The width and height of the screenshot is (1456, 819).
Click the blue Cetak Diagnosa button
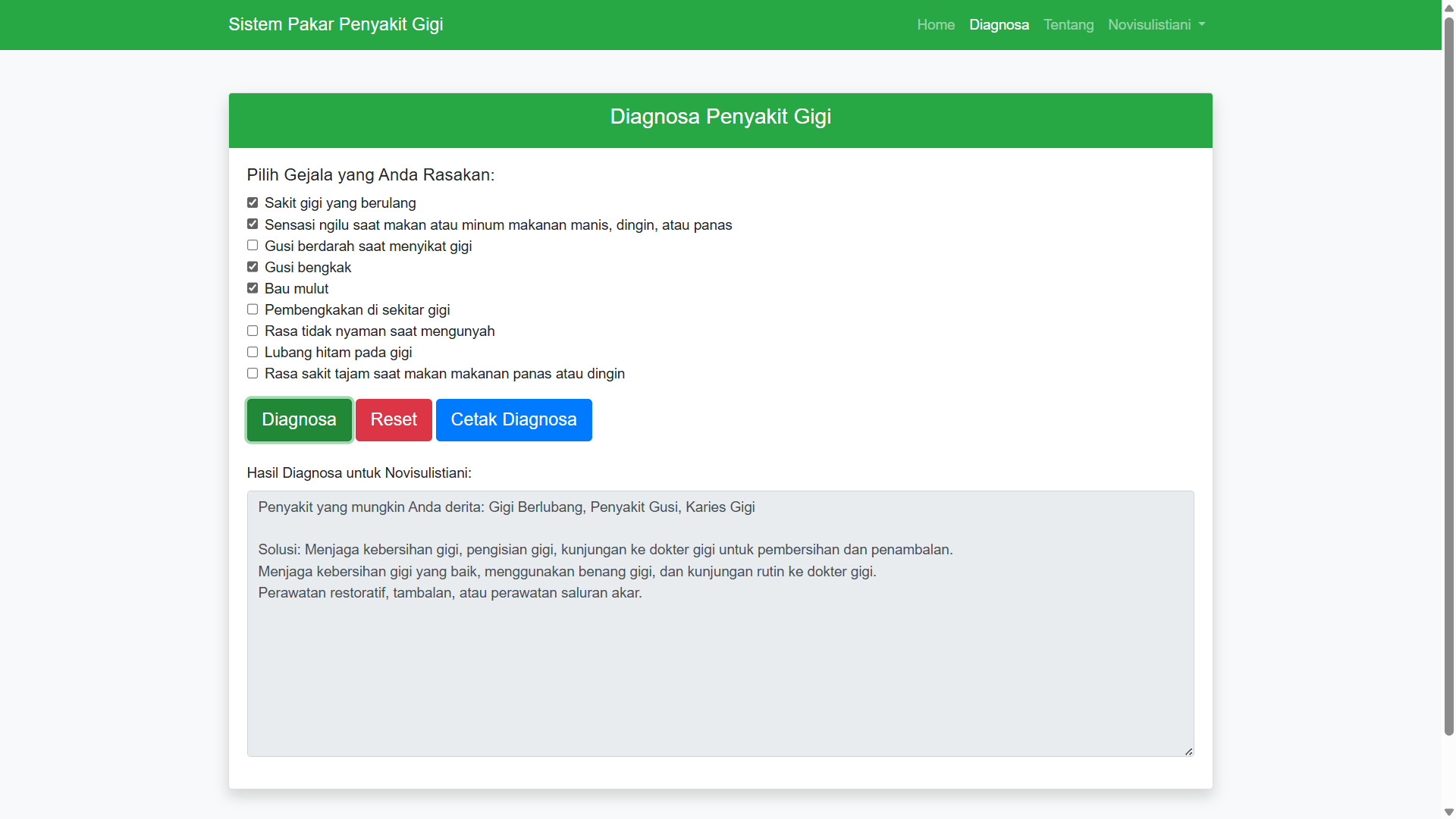[x=513, y=420]
